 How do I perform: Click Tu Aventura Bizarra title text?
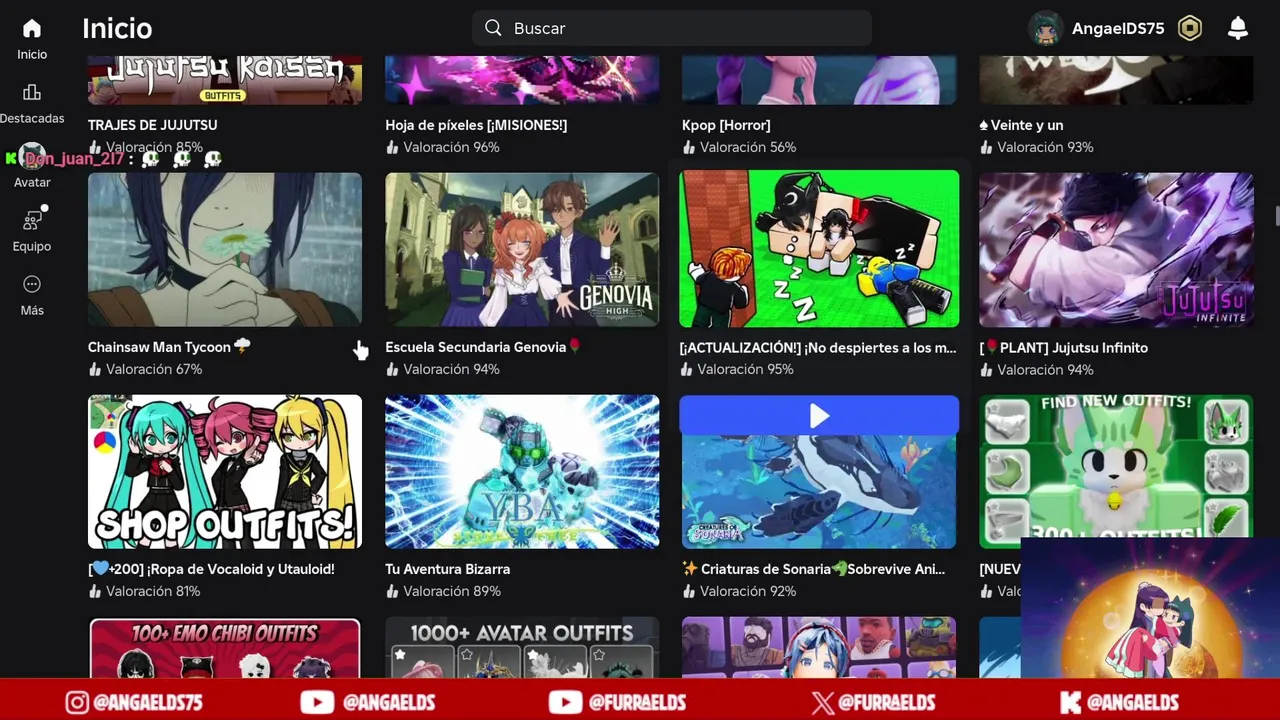click(x=447, y=569)
